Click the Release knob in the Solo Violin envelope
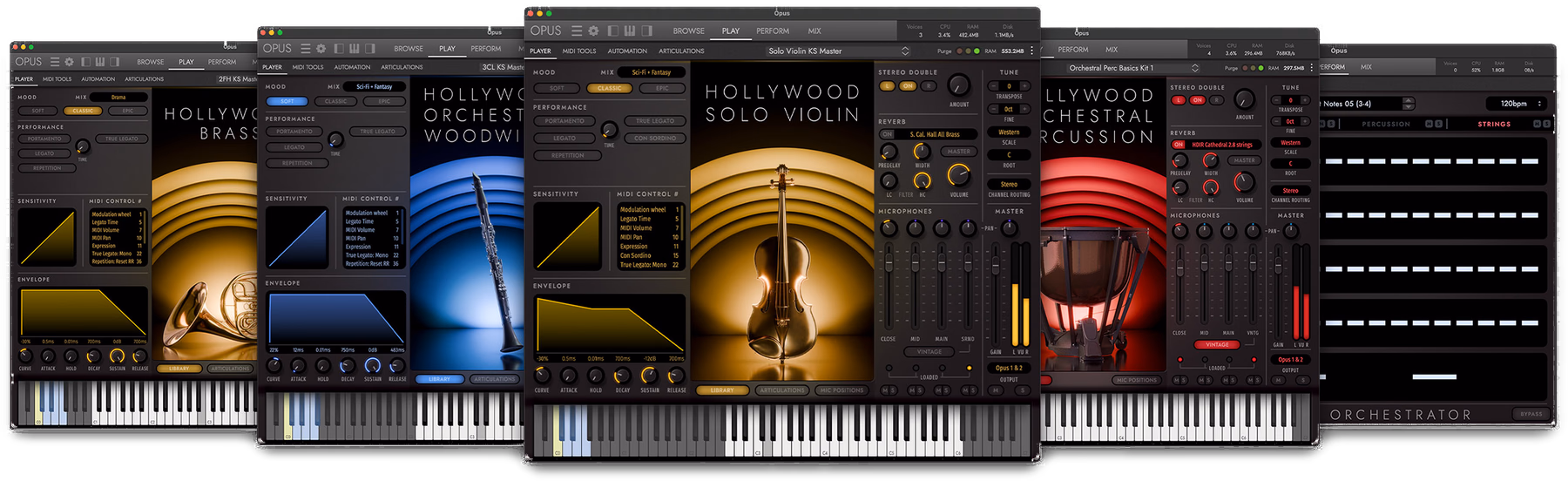Screen dimensions: 1568x481 click(676, 376)
